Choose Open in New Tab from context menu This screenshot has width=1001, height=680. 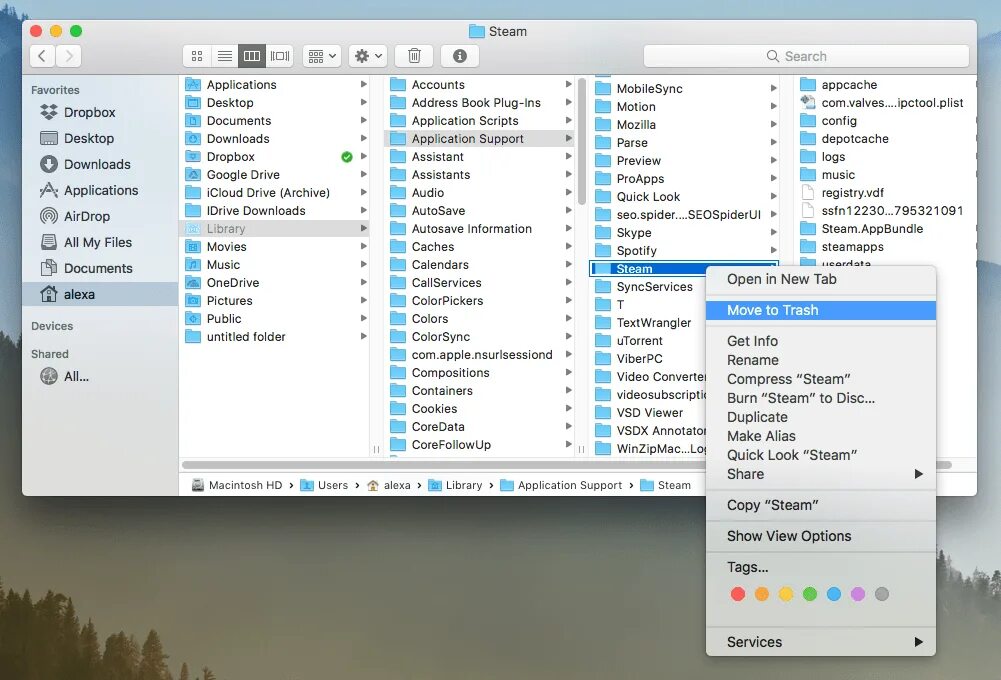coord(820,279)
